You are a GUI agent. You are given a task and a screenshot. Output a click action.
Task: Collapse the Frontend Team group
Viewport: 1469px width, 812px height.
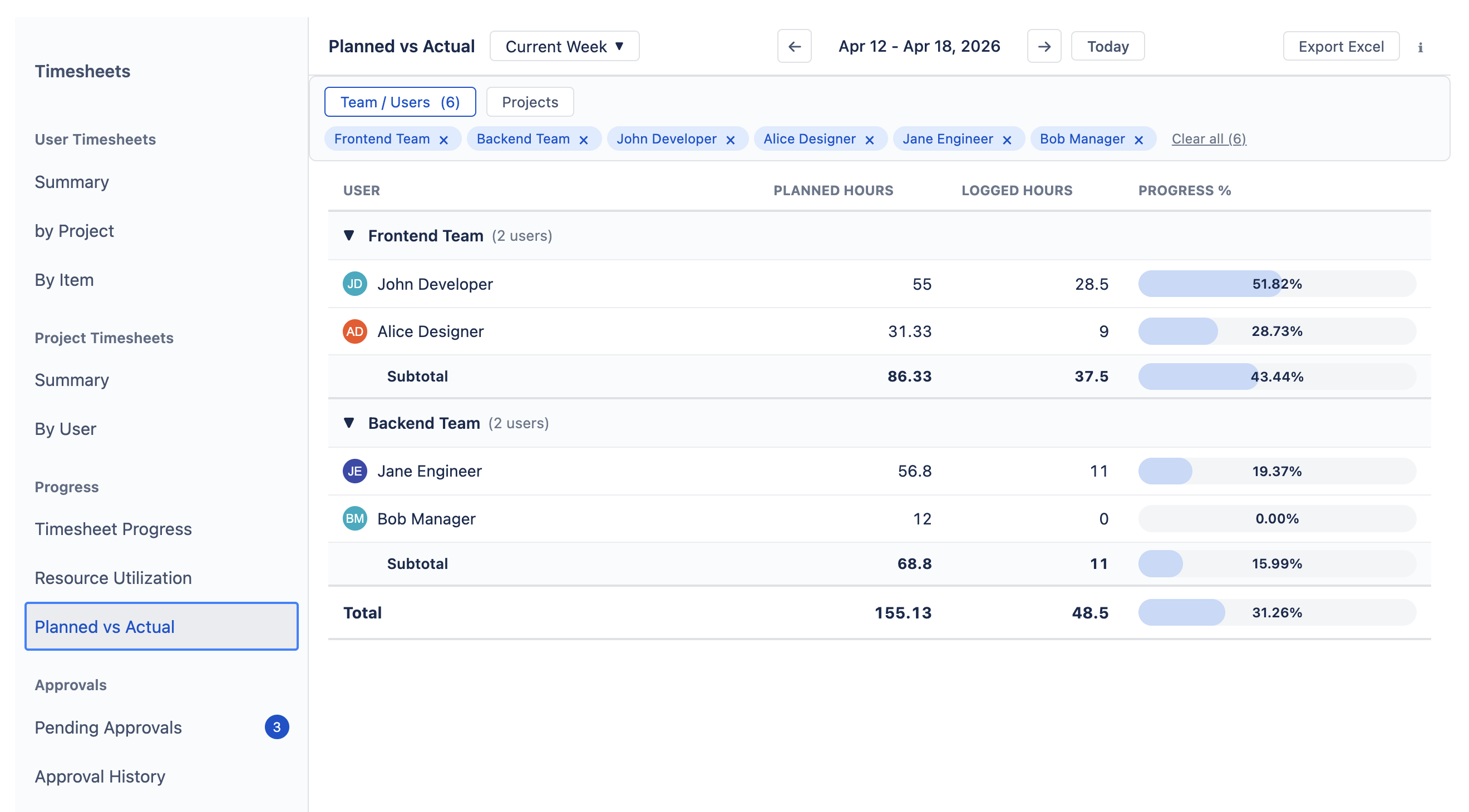349,235
